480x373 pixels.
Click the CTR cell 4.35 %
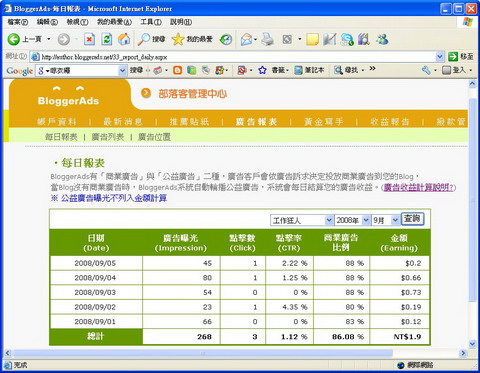[289, 307]
